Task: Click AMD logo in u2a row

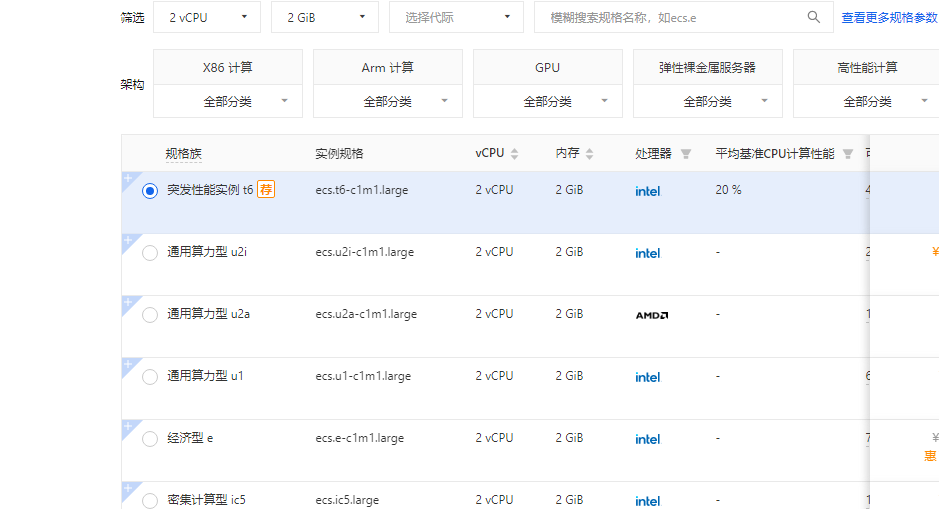Action: click(x=651, y=315)
